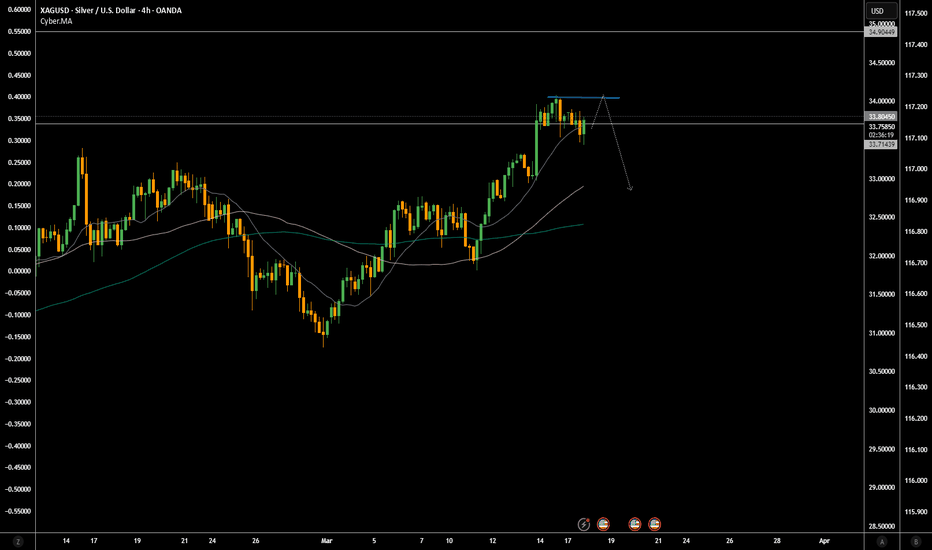Toggle the B scale button
Viewport: 932px width, 550px height.
tap(915, 541)
